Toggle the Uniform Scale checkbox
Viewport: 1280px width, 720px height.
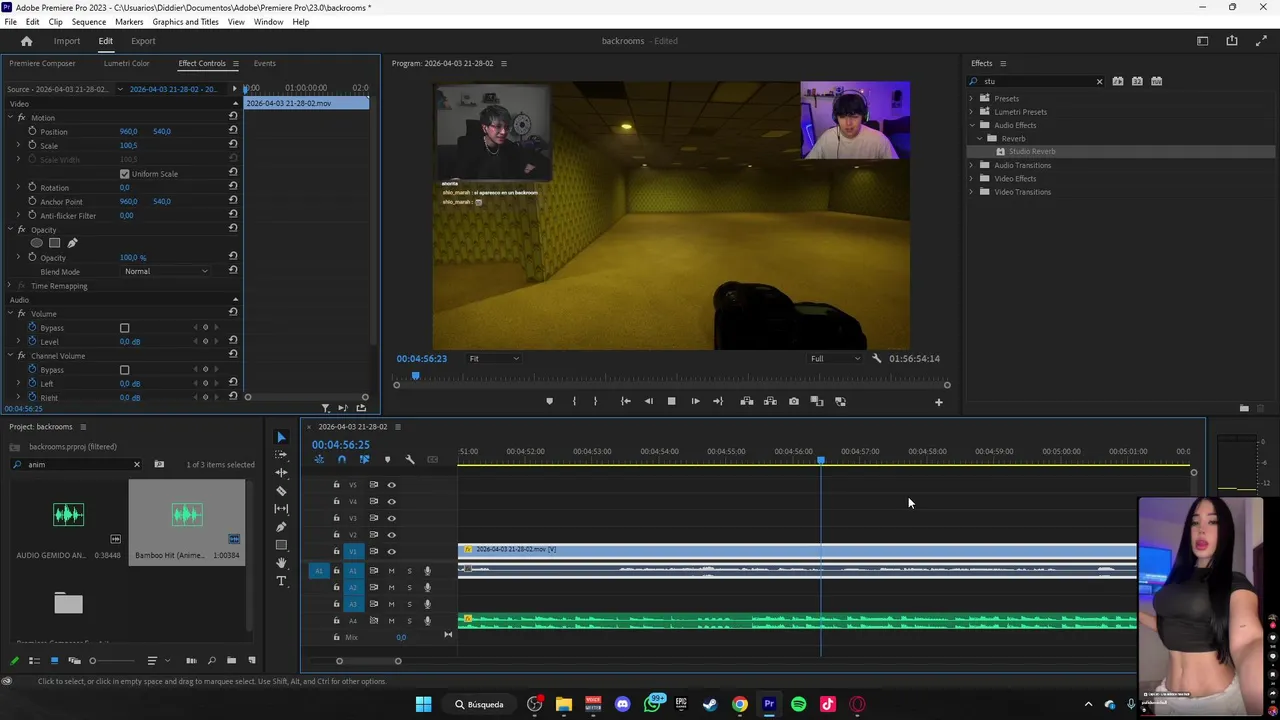point(125,174)
